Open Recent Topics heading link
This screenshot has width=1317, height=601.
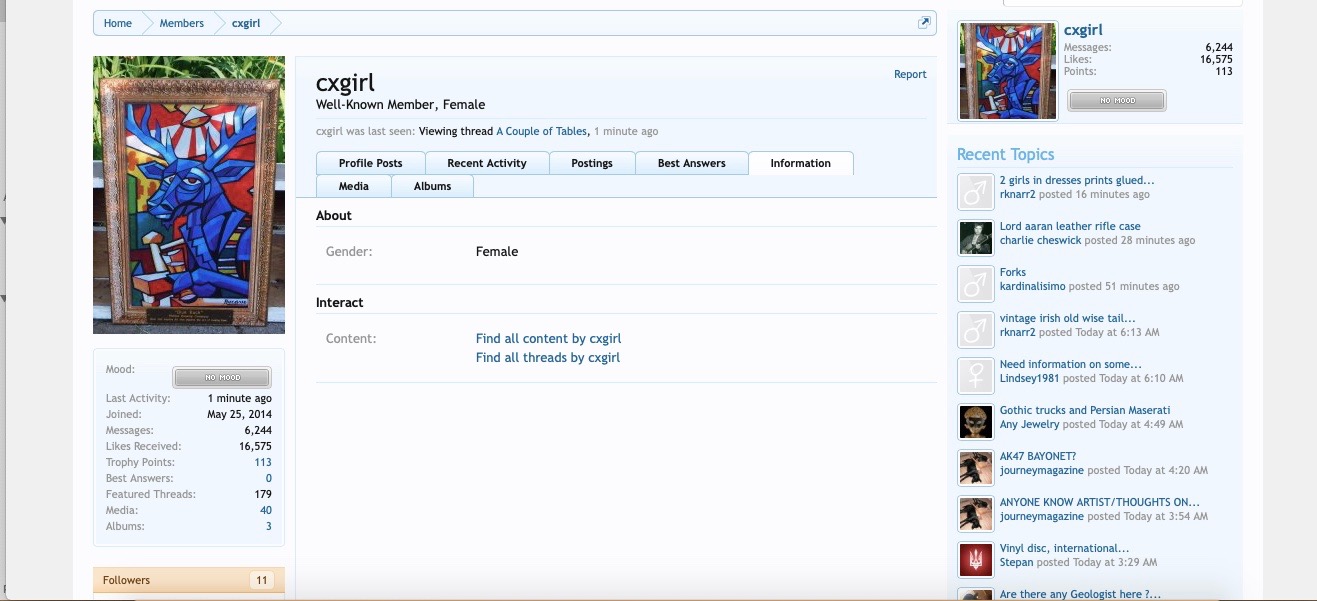pyautogui.click(x=1005, y=154)
